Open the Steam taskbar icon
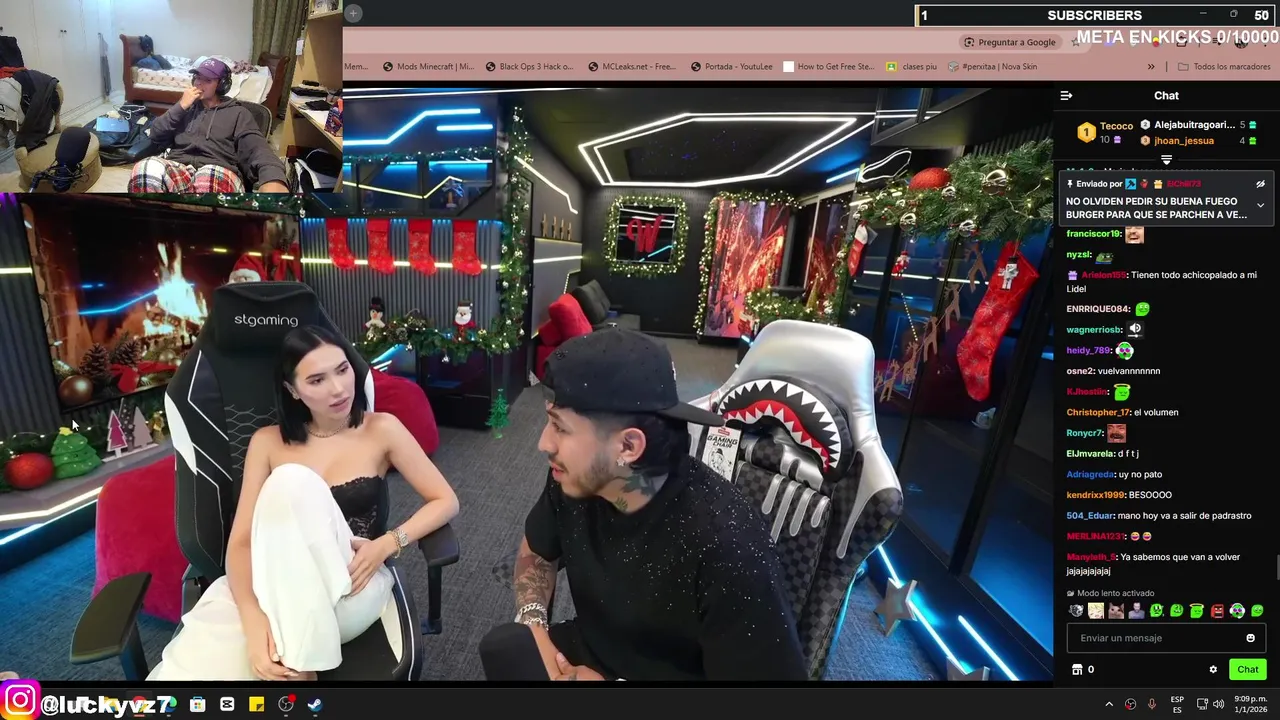 tap(314, 704)
